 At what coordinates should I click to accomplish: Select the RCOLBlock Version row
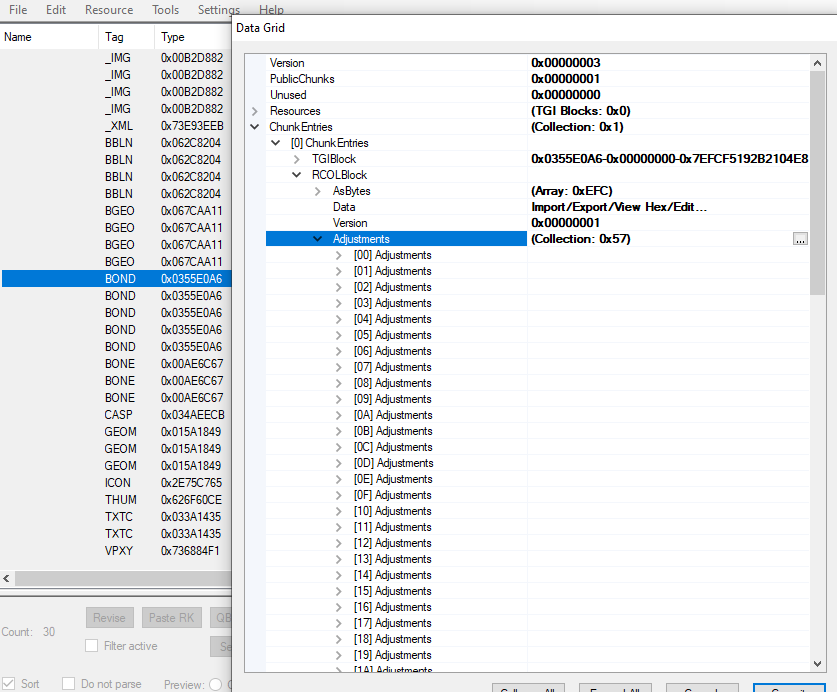click(537, 223)
